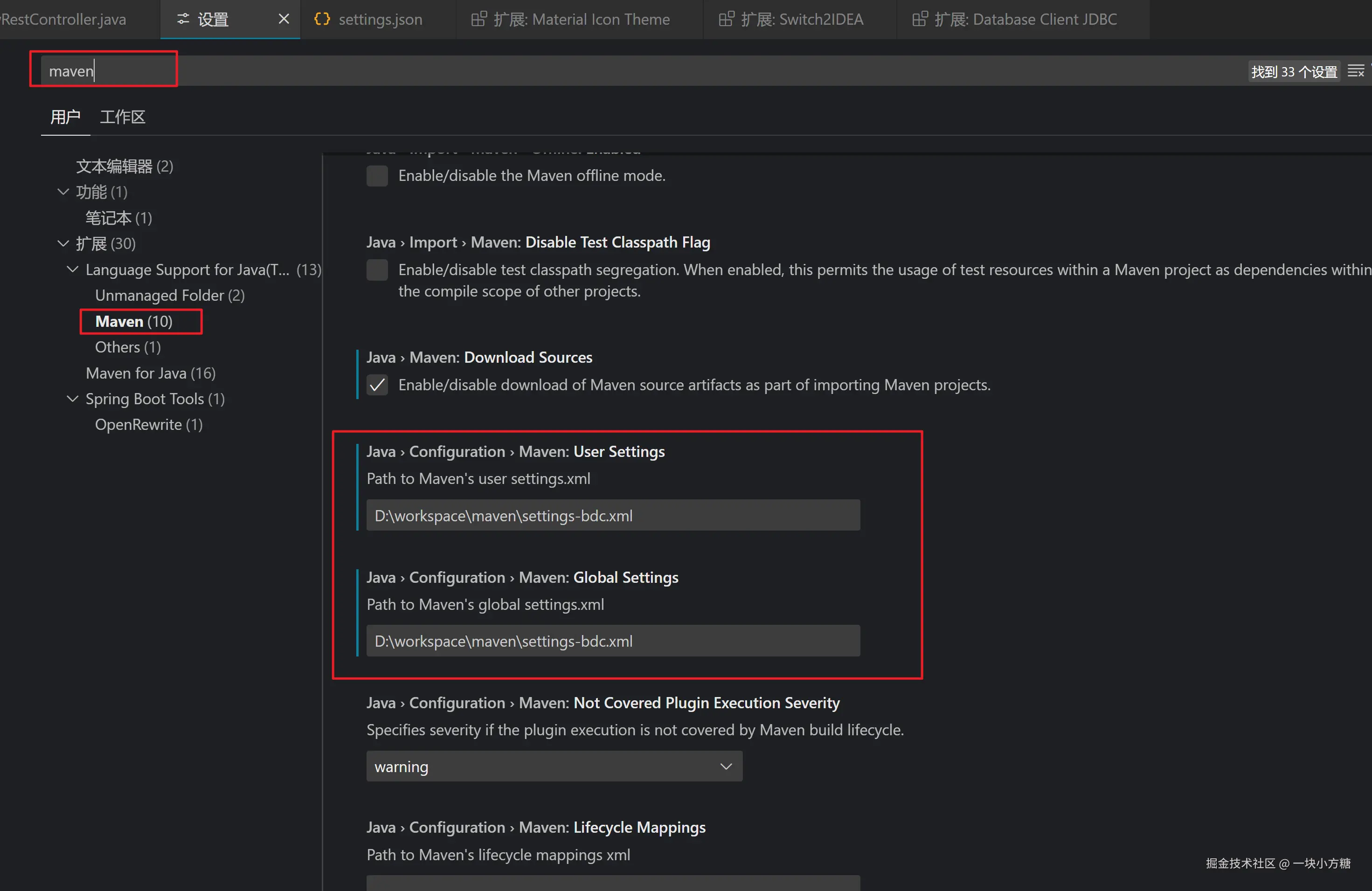1372x891 pixels.
Task: Click the Database Client JDBC extension tab icon
Action: pos(920,19)
